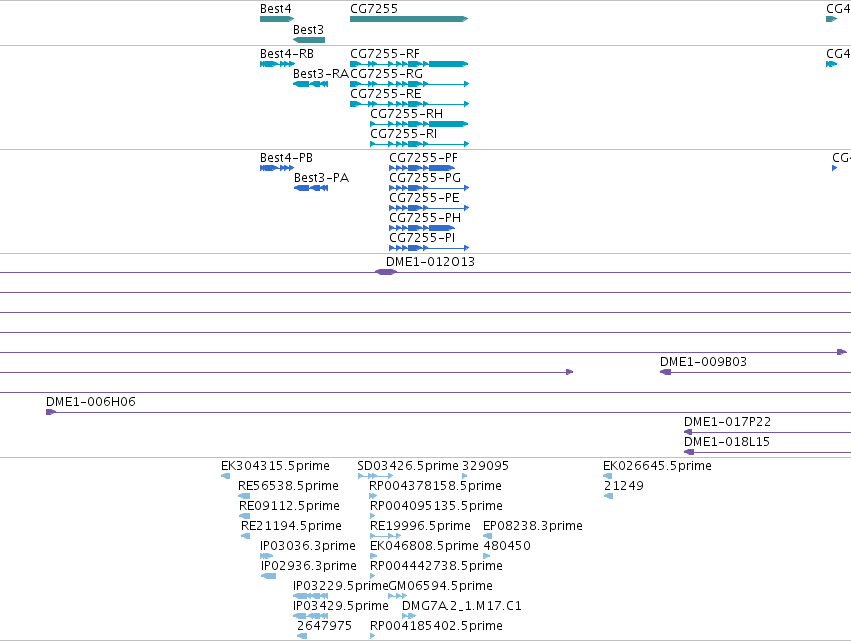851x641 pixels.
Task: Click the EP08238.3prime EST glyph
Action: 487,536
